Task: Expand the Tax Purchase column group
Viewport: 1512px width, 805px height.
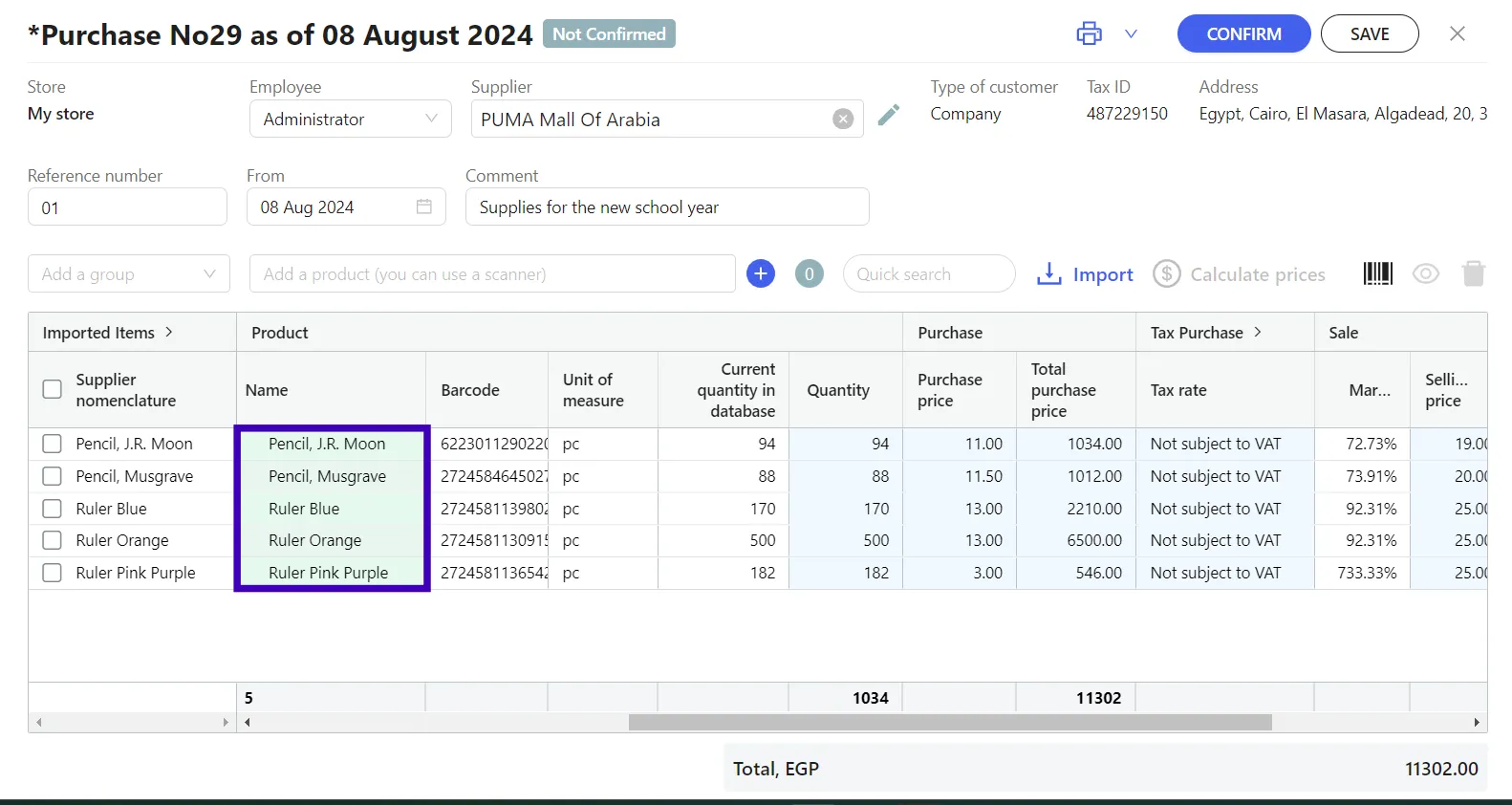Action: click(1257, 332)
